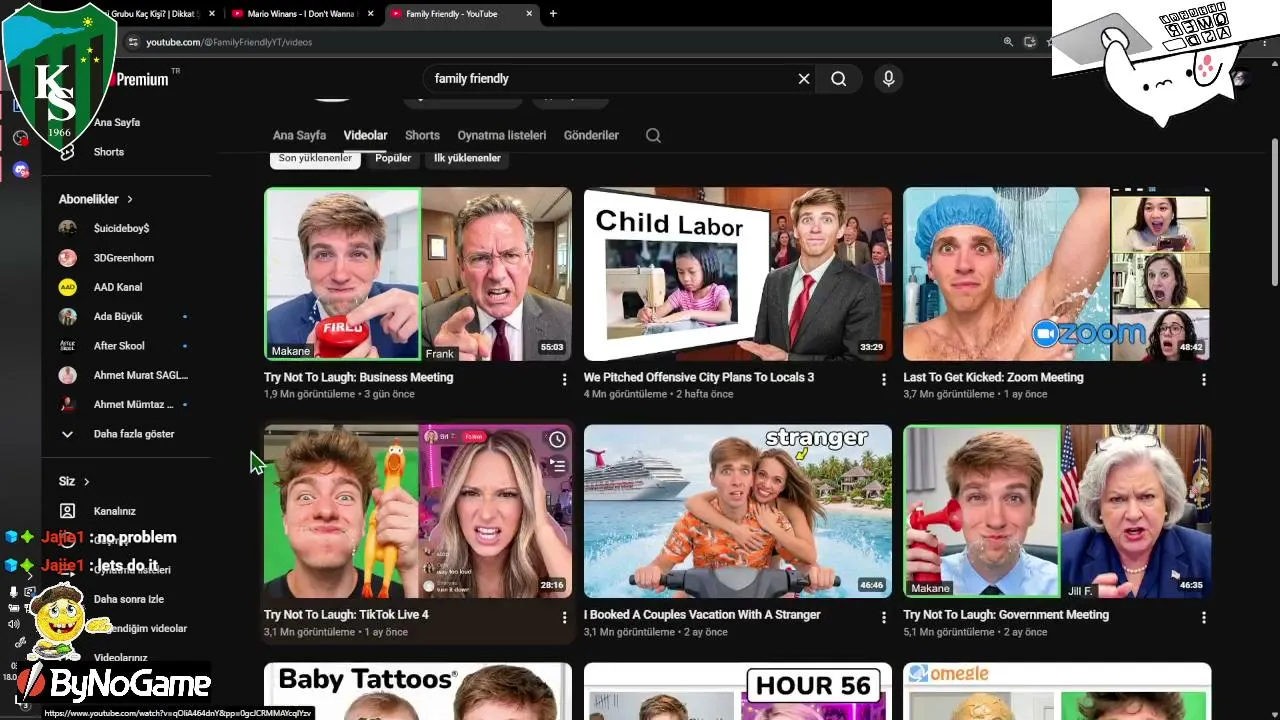The width and height of the screenshot is (1280, 720).
Task: Click the speaker volume icon in left overlay
Action: [x=14, y=625]
